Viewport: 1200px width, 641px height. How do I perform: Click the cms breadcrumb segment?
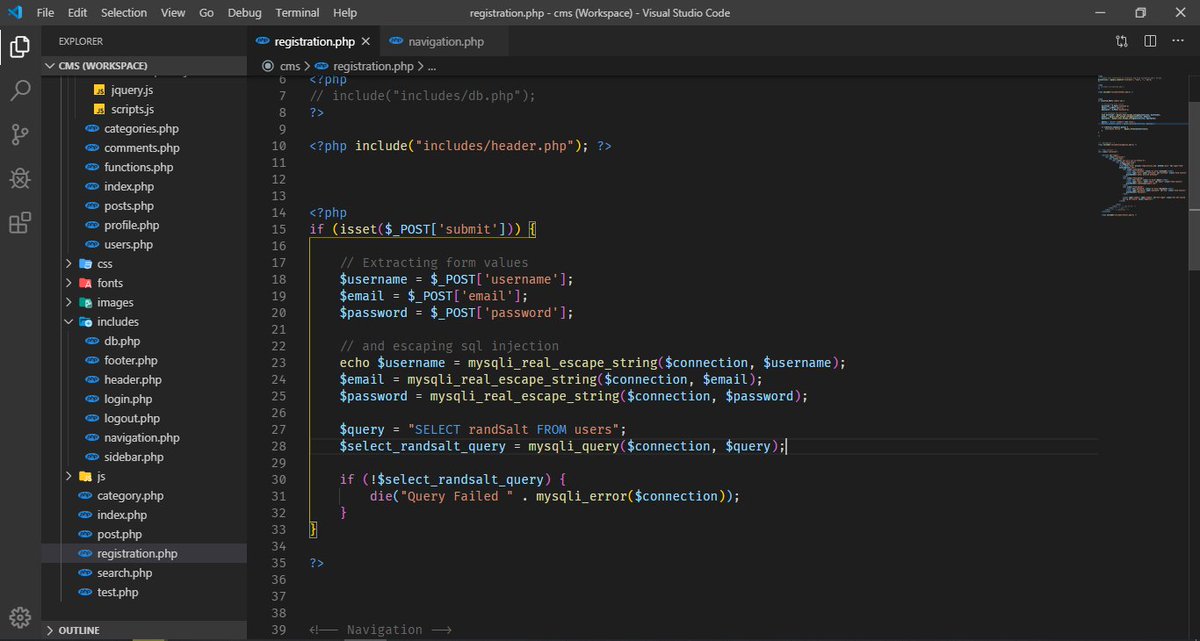coord(289,66)
